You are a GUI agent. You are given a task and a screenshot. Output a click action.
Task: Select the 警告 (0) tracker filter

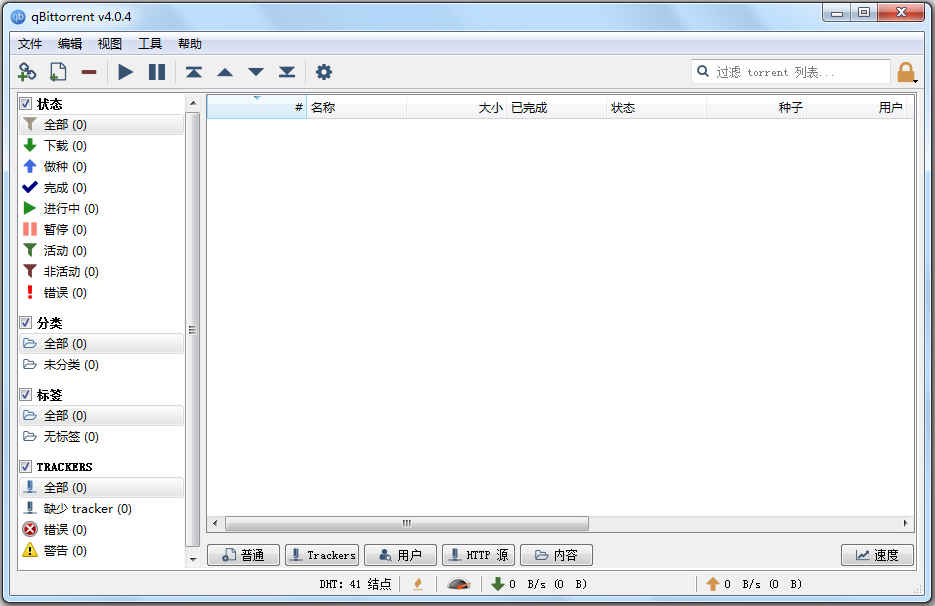pos(101,551)
